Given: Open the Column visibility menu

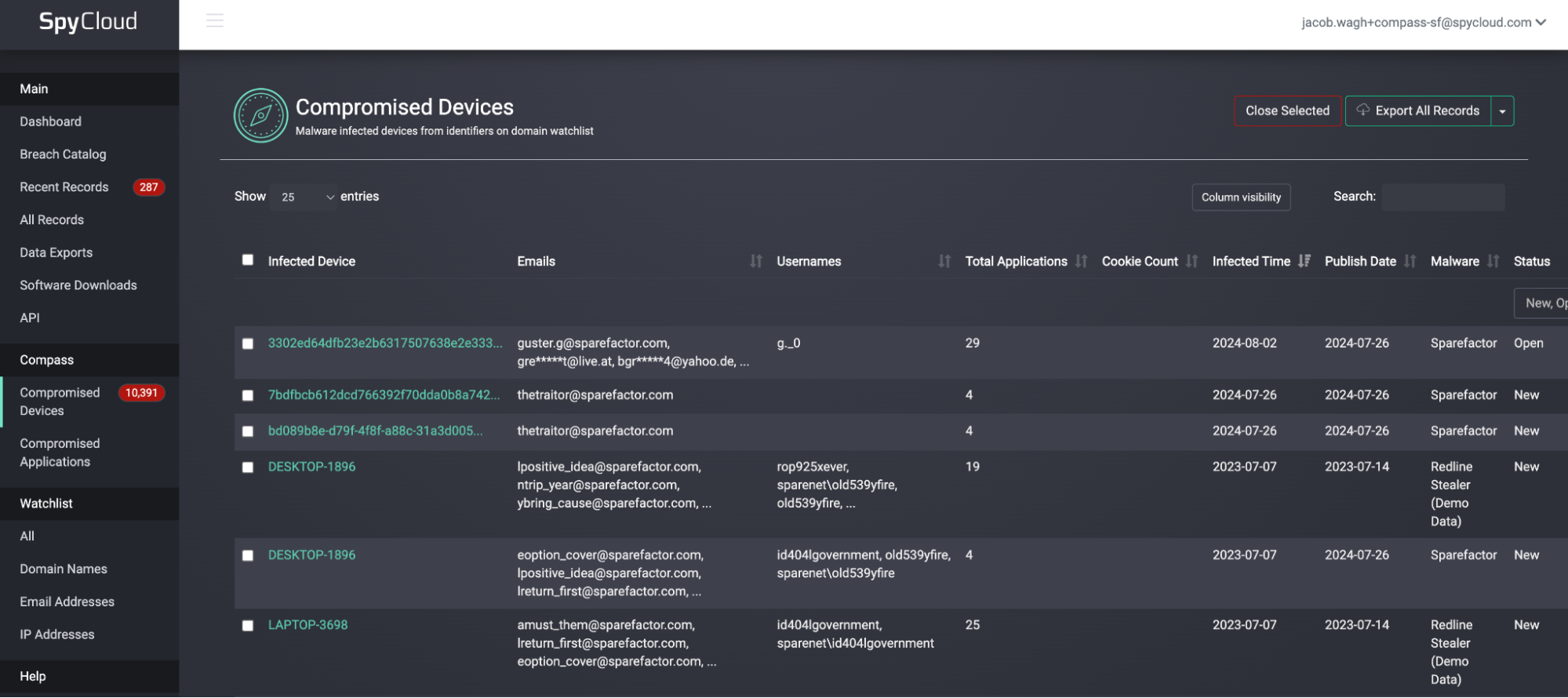Looking at the screenshot, I should click(1241, 198).
